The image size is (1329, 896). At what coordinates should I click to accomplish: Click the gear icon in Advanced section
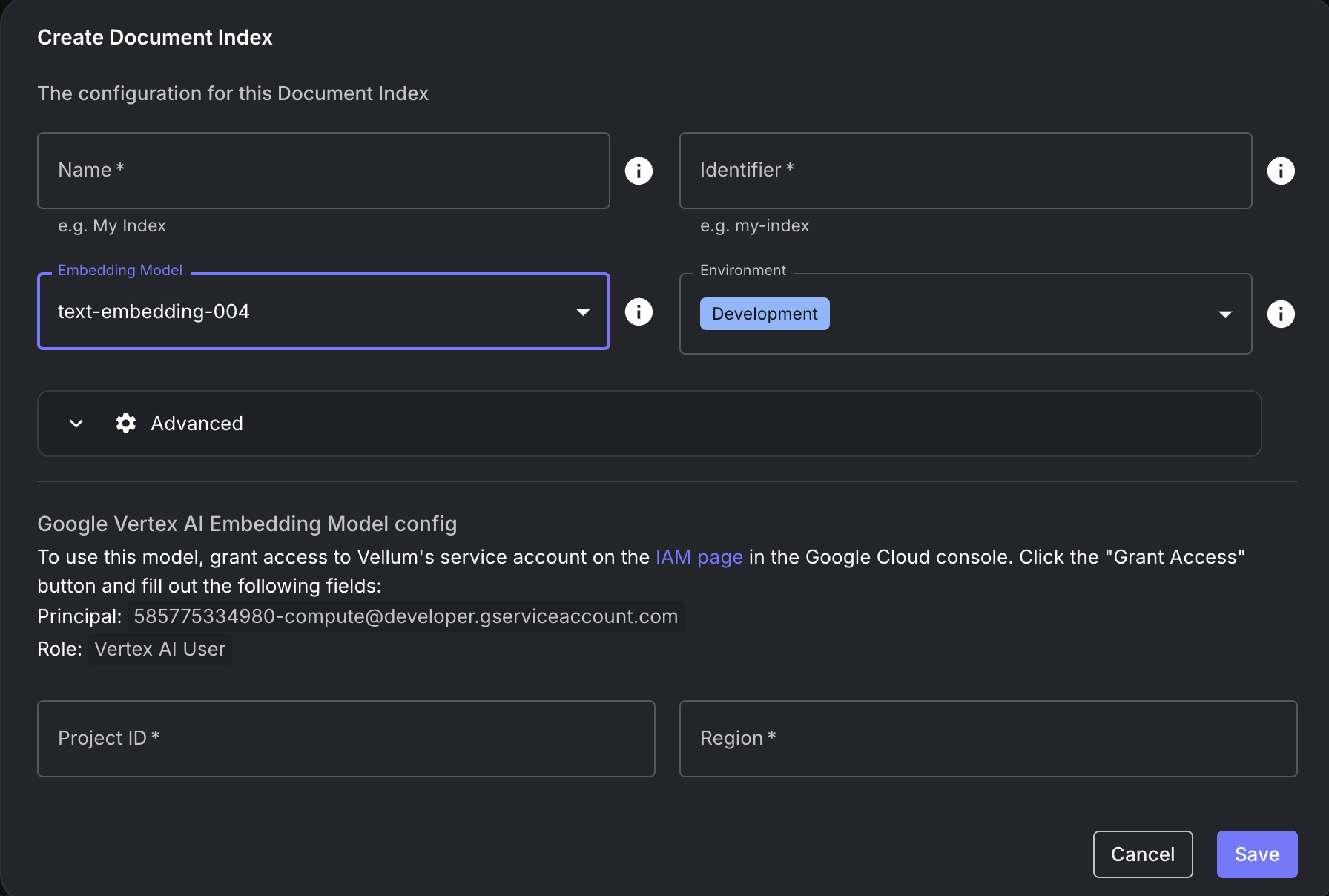126,423
